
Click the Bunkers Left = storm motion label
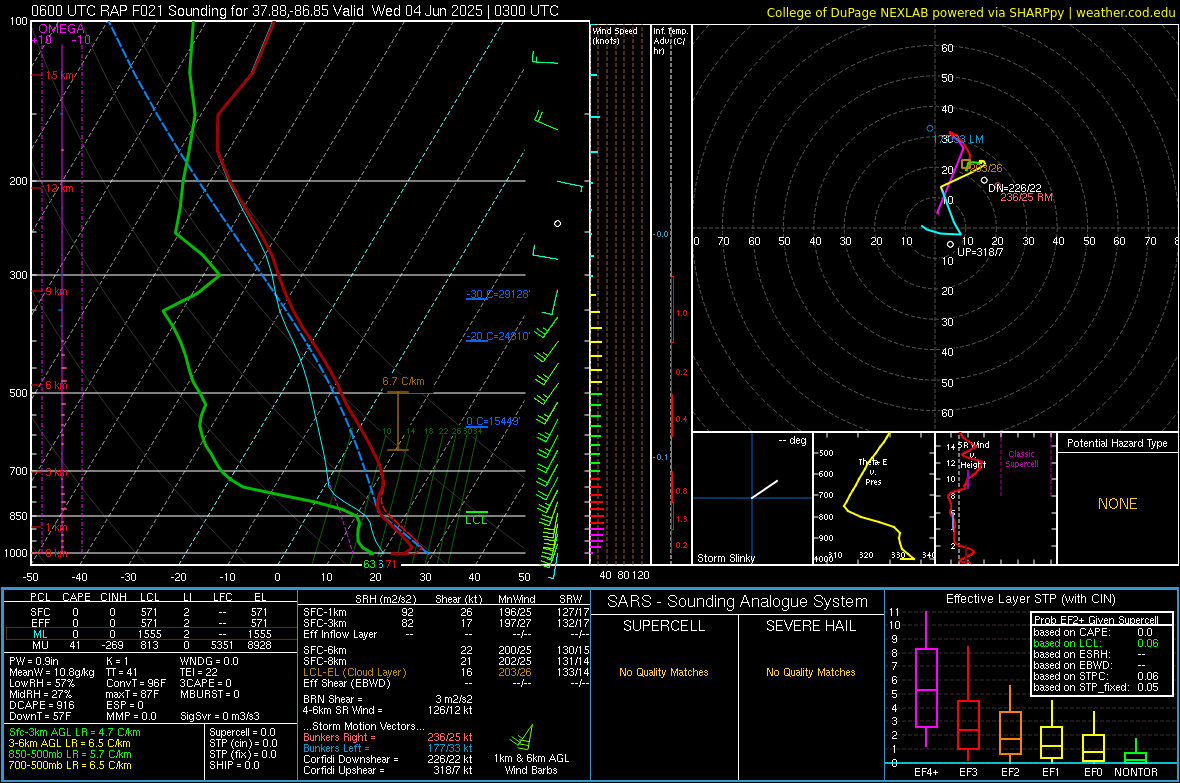click(x=336, y=748)
